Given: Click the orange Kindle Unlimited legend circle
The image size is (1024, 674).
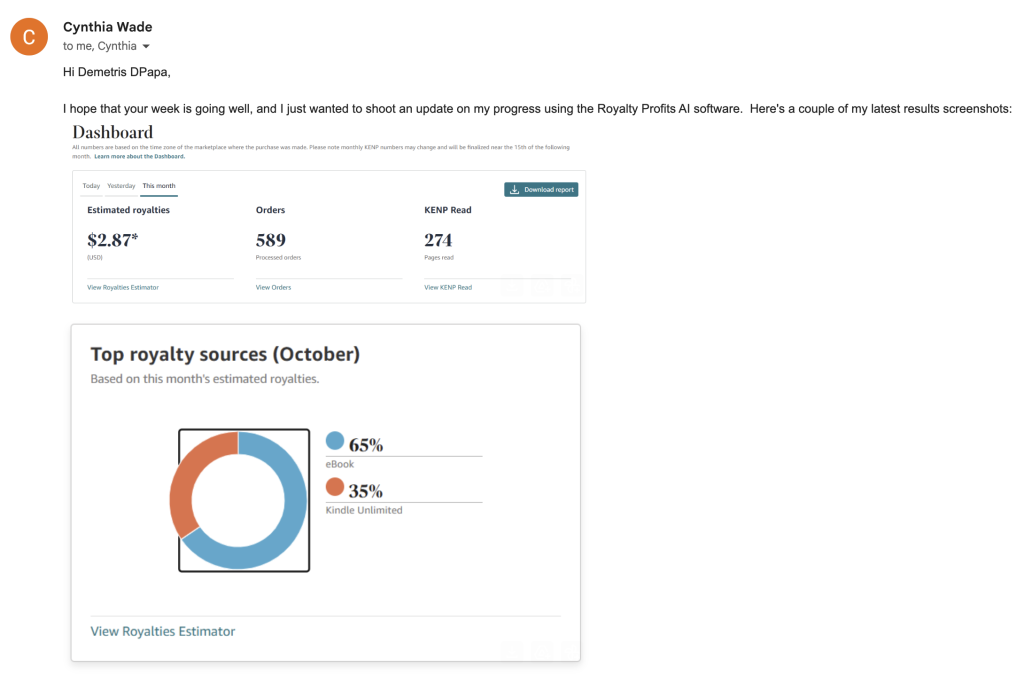Looking at the screenshot, I should [335, 487].
